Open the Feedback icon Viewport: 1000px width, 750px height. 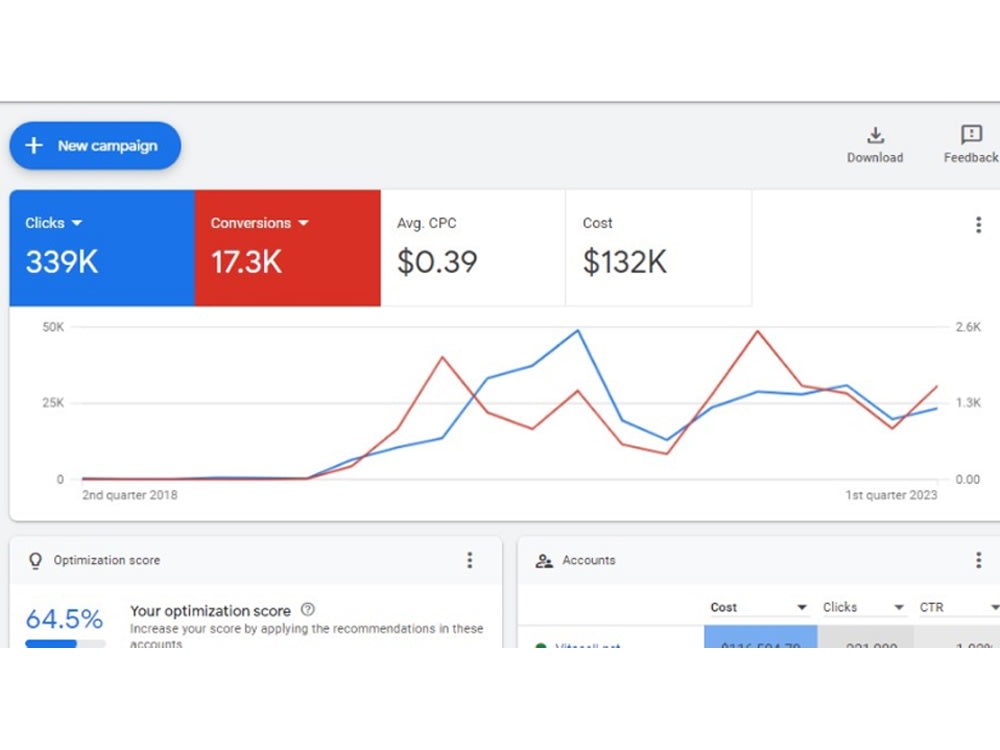[x=971, y=135]
